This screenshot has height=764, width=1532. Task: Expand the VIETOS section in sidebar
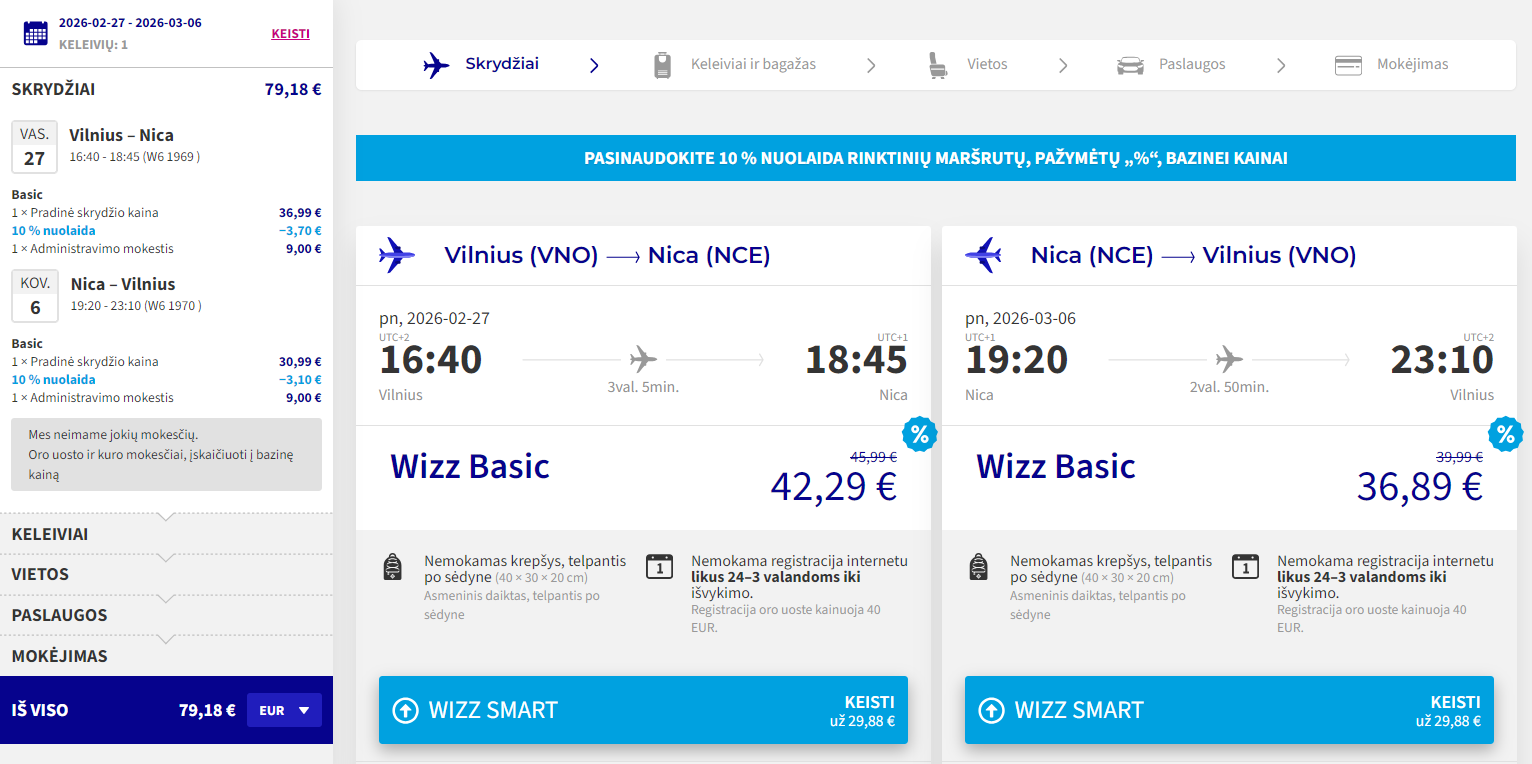pyautogui.click(x=166, y=575)
